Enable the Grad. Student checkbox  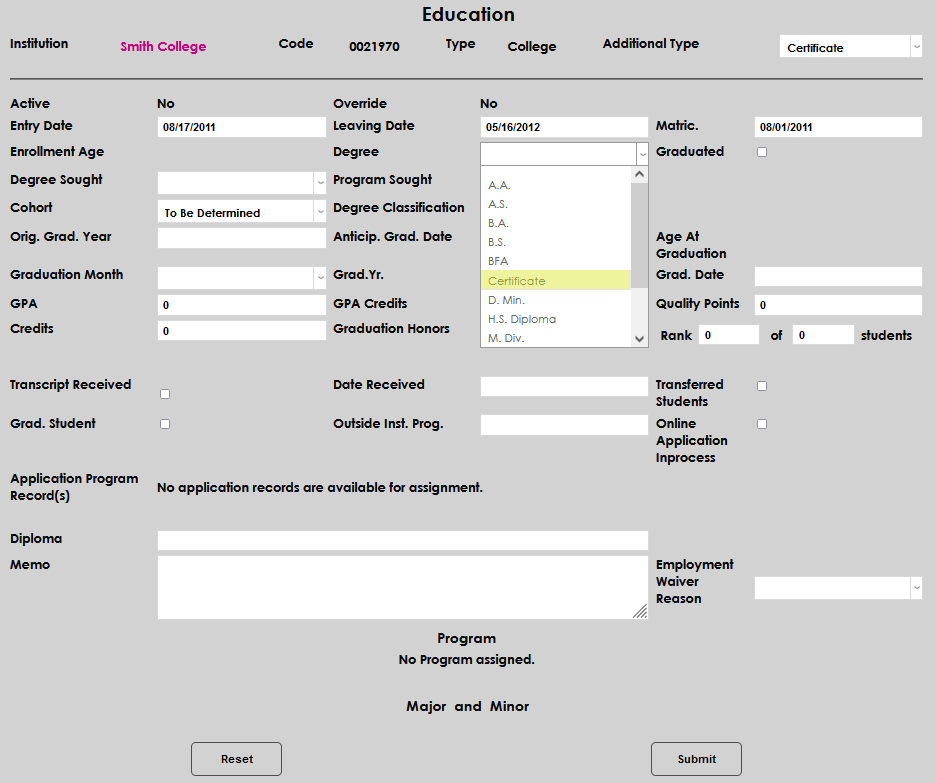(165, 424)
